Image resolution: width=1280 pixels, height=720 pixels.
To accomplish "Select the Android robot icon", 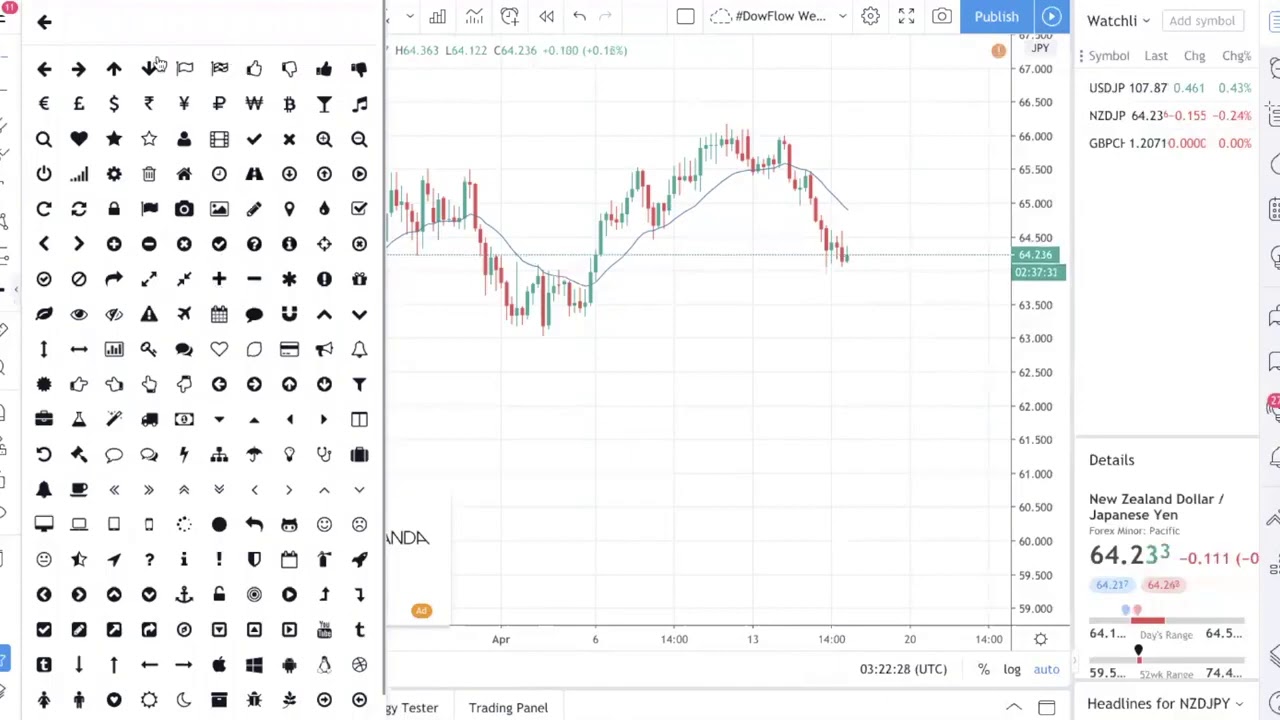I will [x=289, y=664].
